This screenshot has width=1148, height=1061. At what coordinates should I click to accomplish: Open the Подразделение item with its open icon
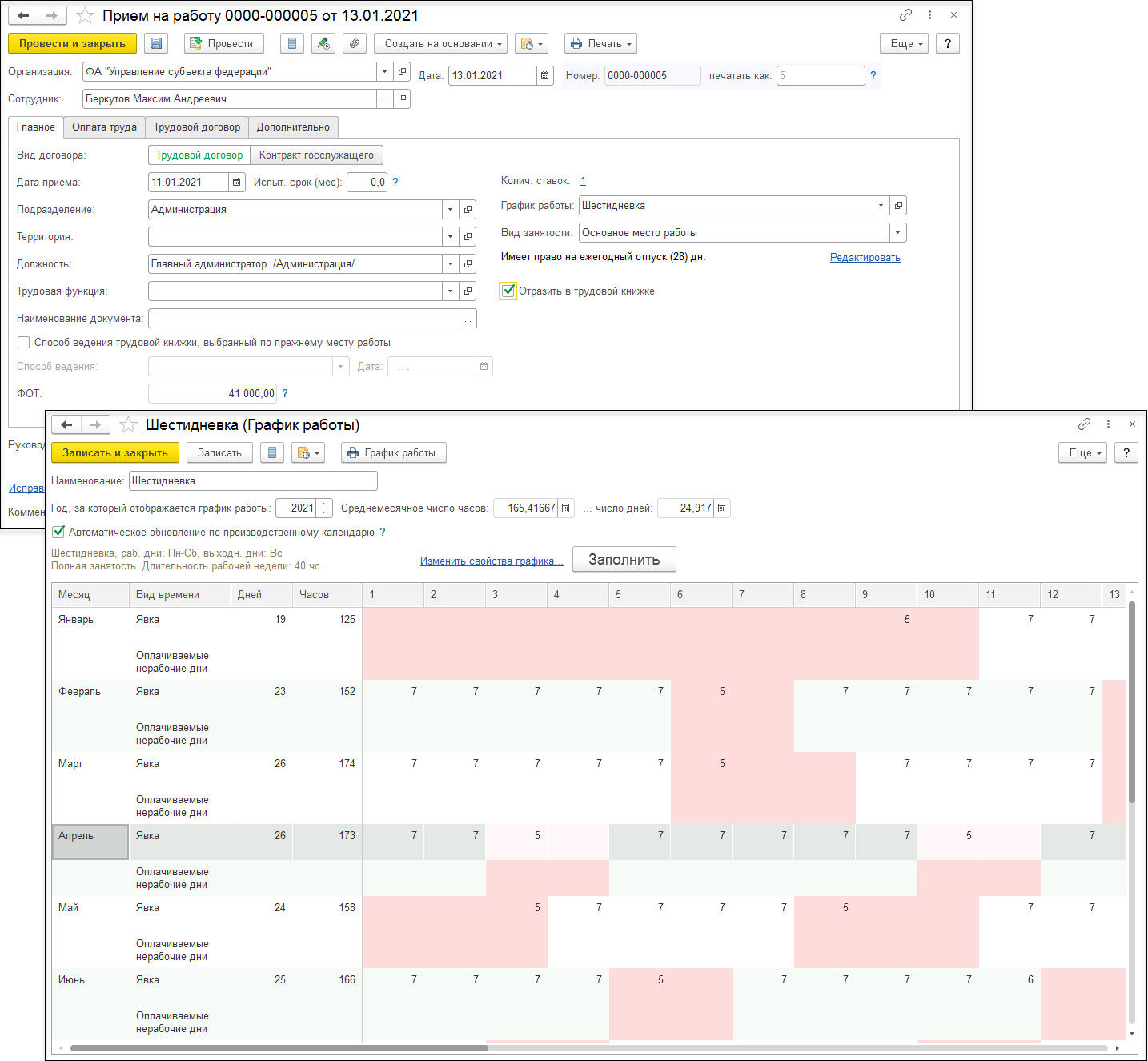click(468, 209)
